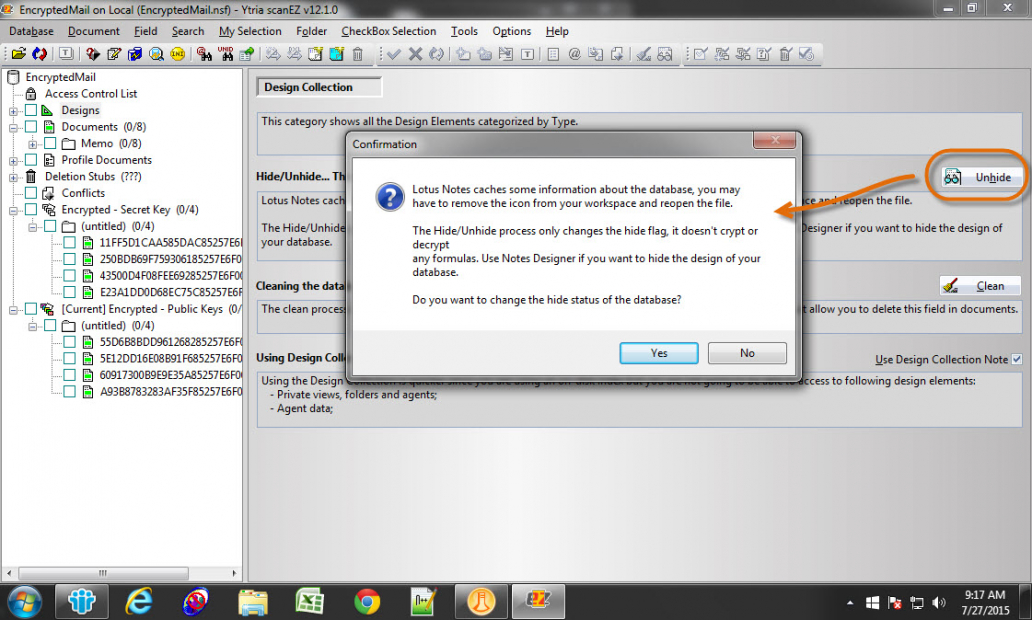Click the question-mark arrow toolbar icon
Screen dimensions: 1032x620
point(93,54)
